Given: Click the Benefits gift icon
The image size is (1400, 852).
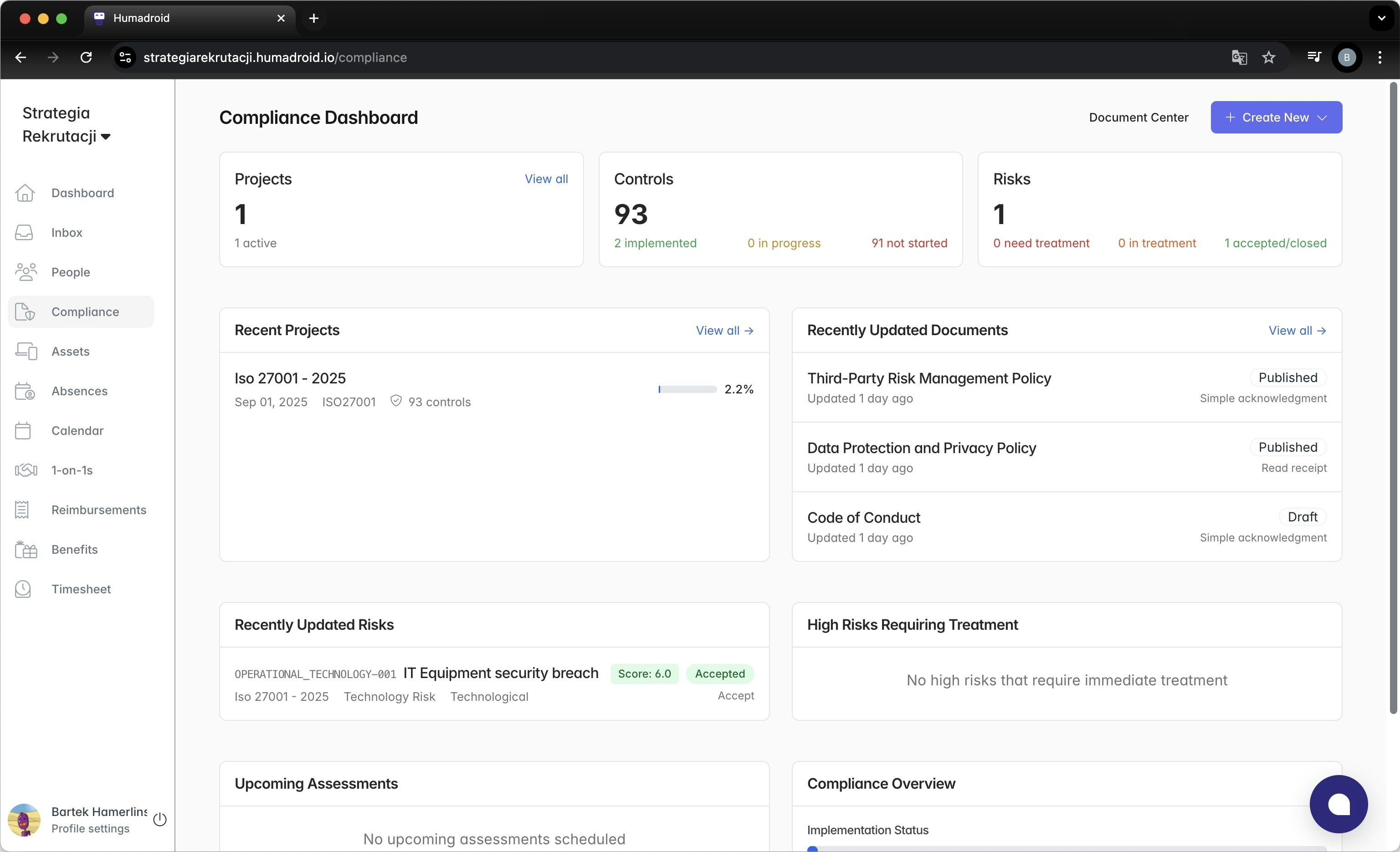Looking at the screenshot, I should click(x=26, y=549).
